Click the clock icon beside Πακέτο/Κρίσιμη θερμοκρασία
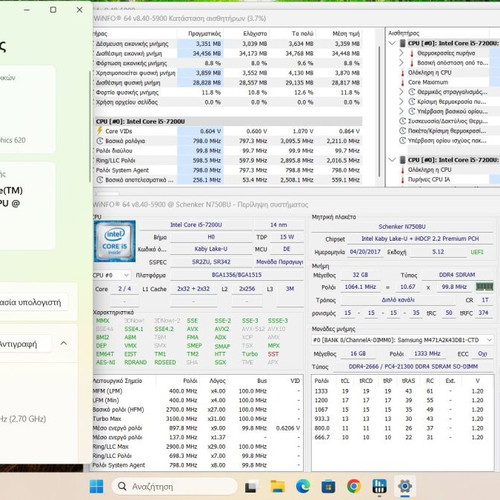Image resolution: width=500 pixels, height=500 pixels. tap(403, 131)
